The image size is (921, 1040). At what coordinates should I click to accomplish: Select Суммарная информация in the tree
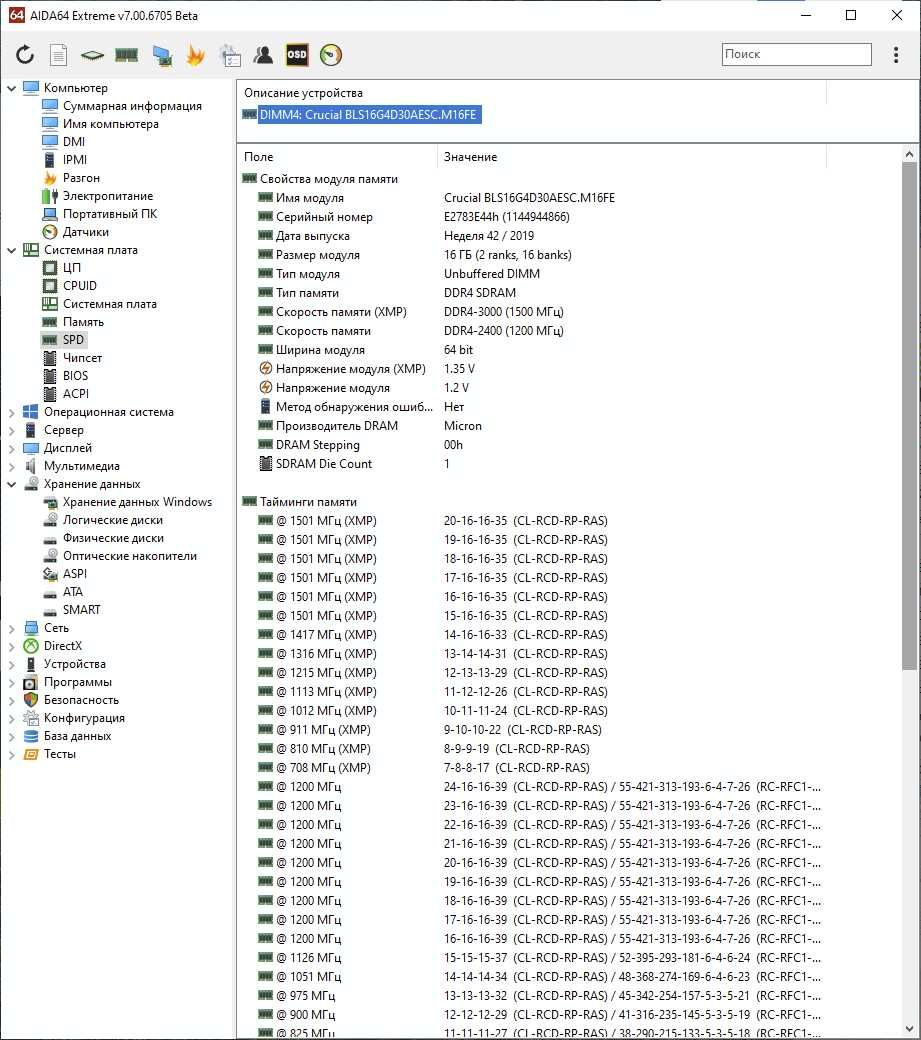tap(132, 105)
